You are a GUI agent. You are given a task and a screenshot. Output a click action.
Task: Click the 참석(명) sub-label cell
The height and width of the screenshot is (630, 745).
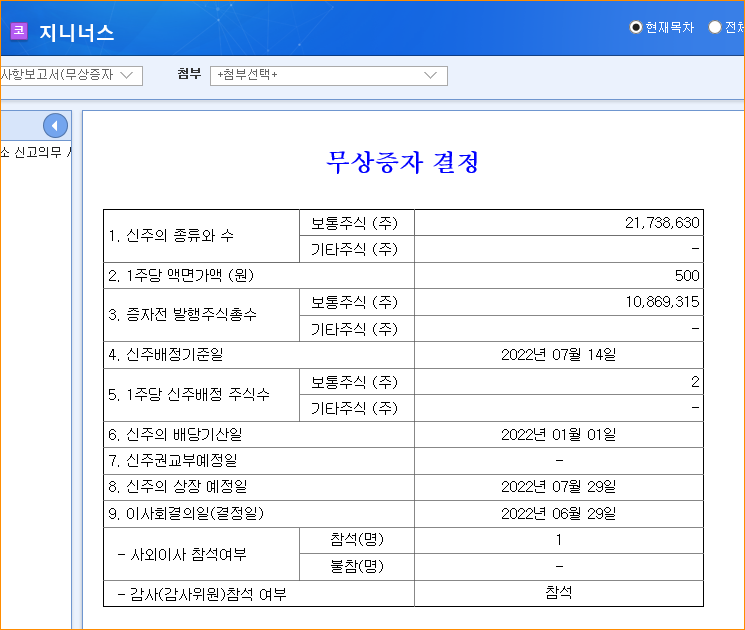point(357,539)
